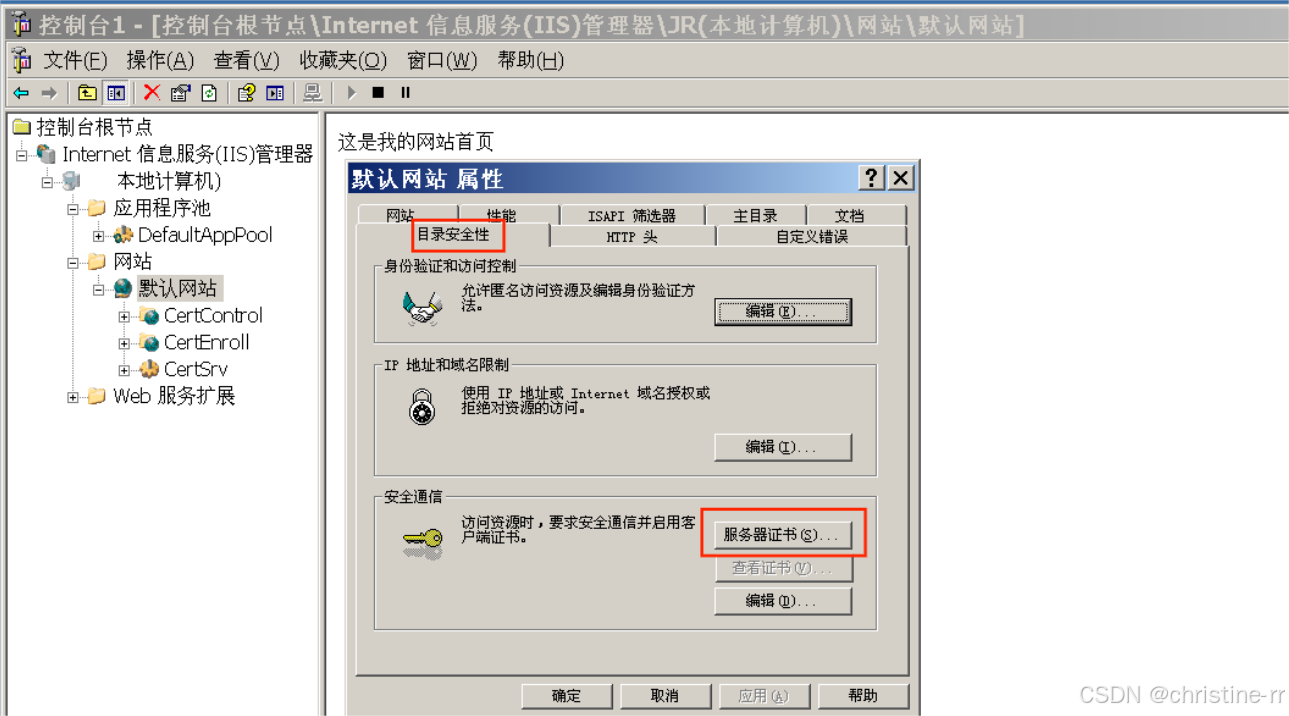Click the dialog's ? help button
The image size is (1289, 716).
[872, 178]
